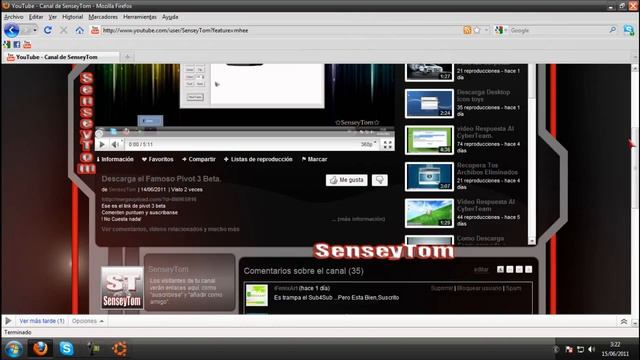Seek in the video progress bar

pyautogui.click(x=245, y=135)
